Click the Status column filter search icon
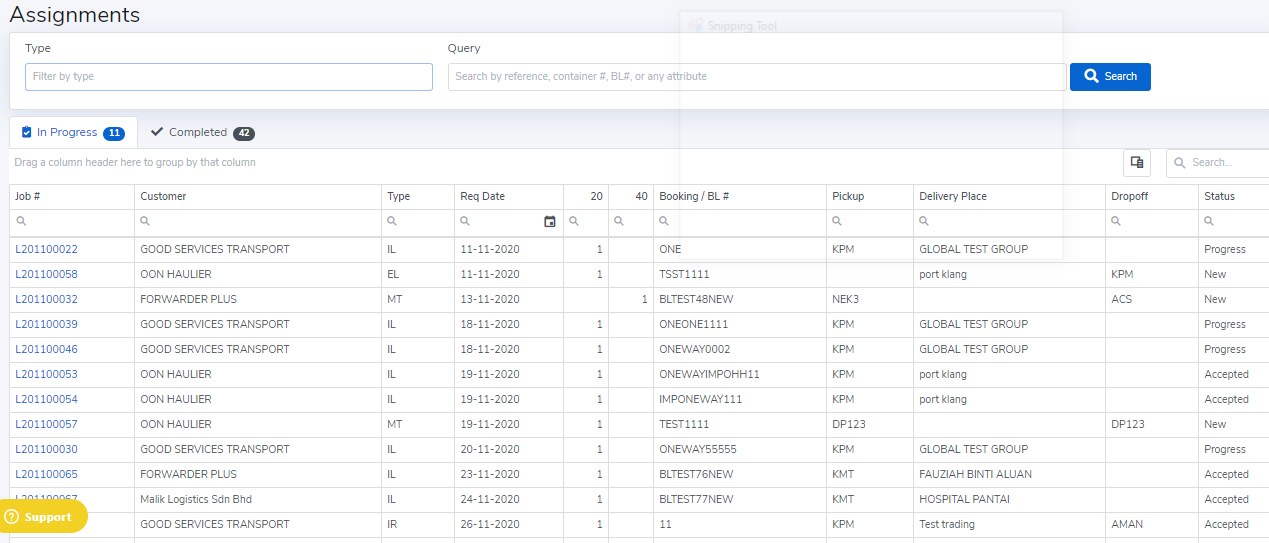The height and width of the screenshot is (543, 1269). point(1210,222)
